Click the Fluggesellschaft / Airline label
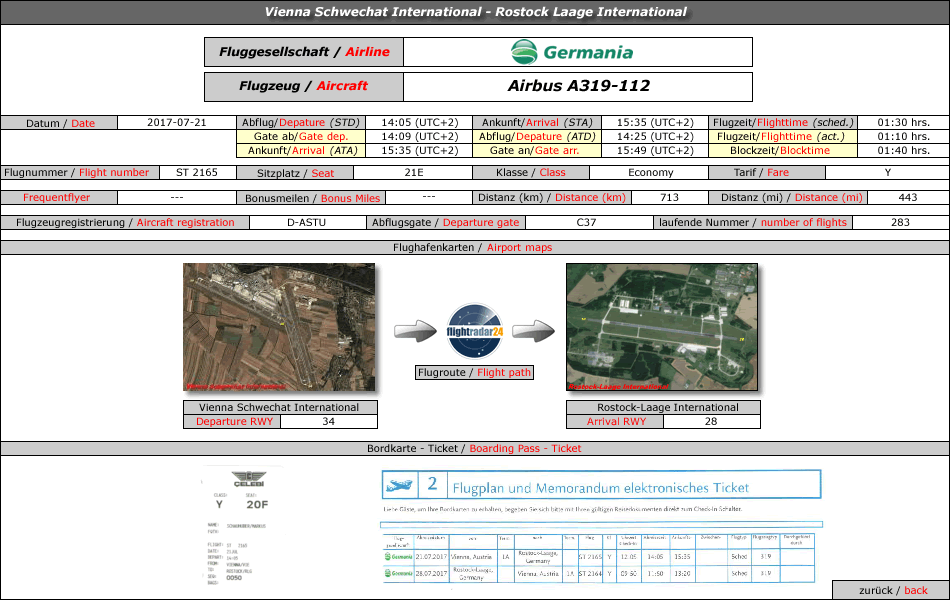Viewport: 950px width, 600px height. (304, 52)
